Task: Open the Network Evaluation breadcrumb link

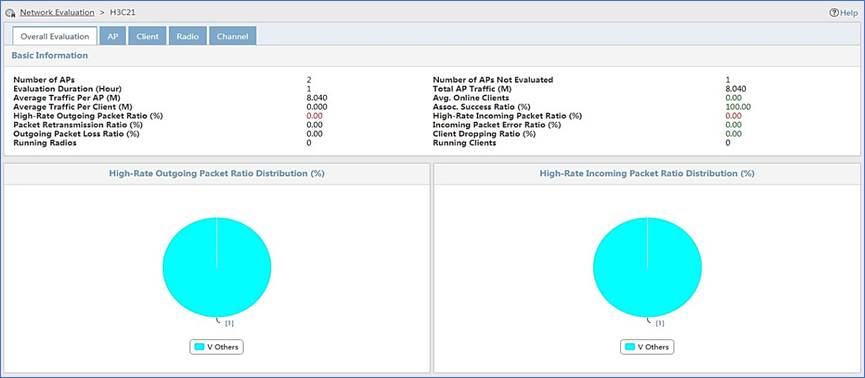Action: click(x=57, y=12)
